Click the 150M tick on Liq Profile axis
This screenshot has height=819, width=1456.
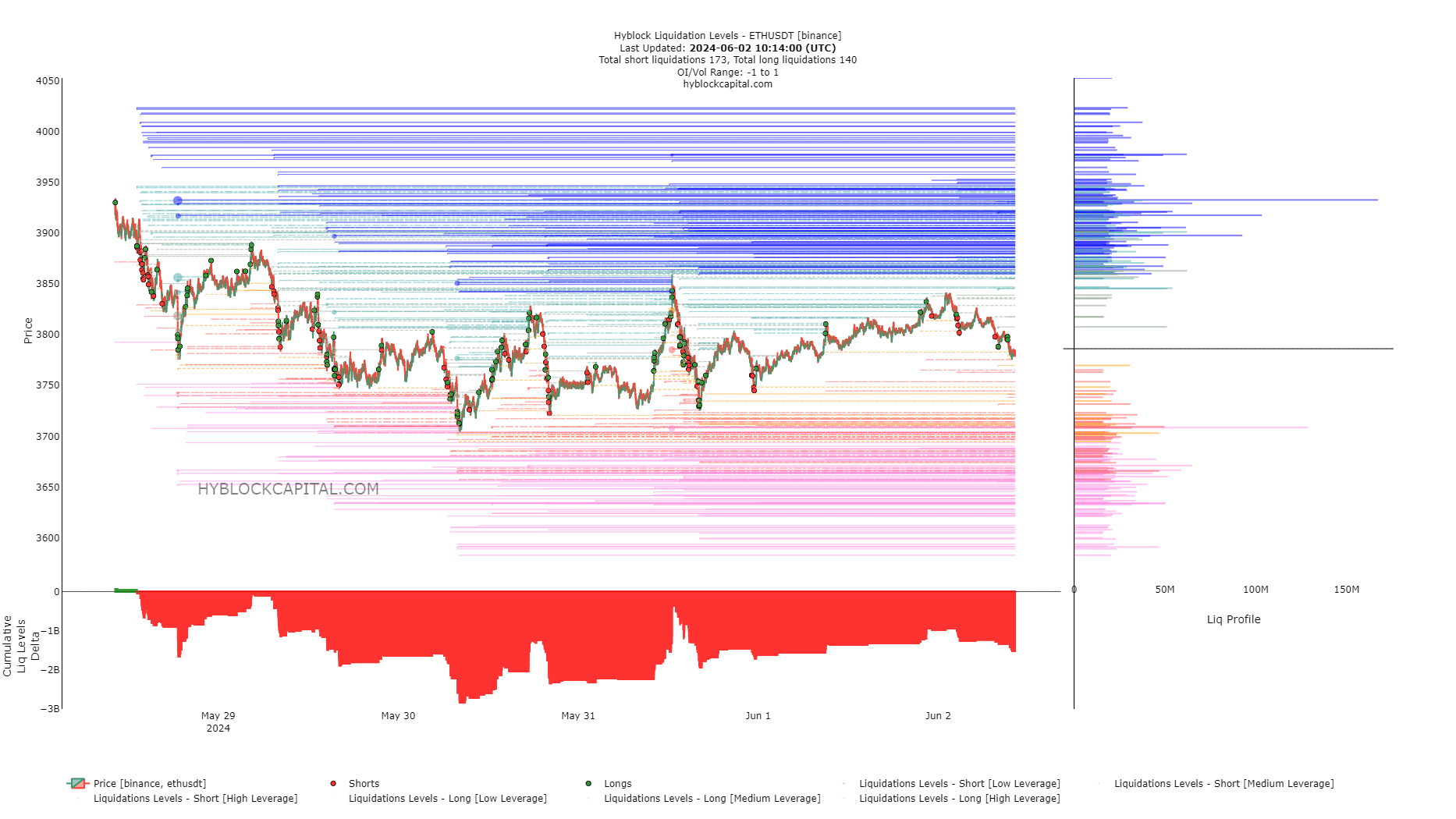[1346, 590]
